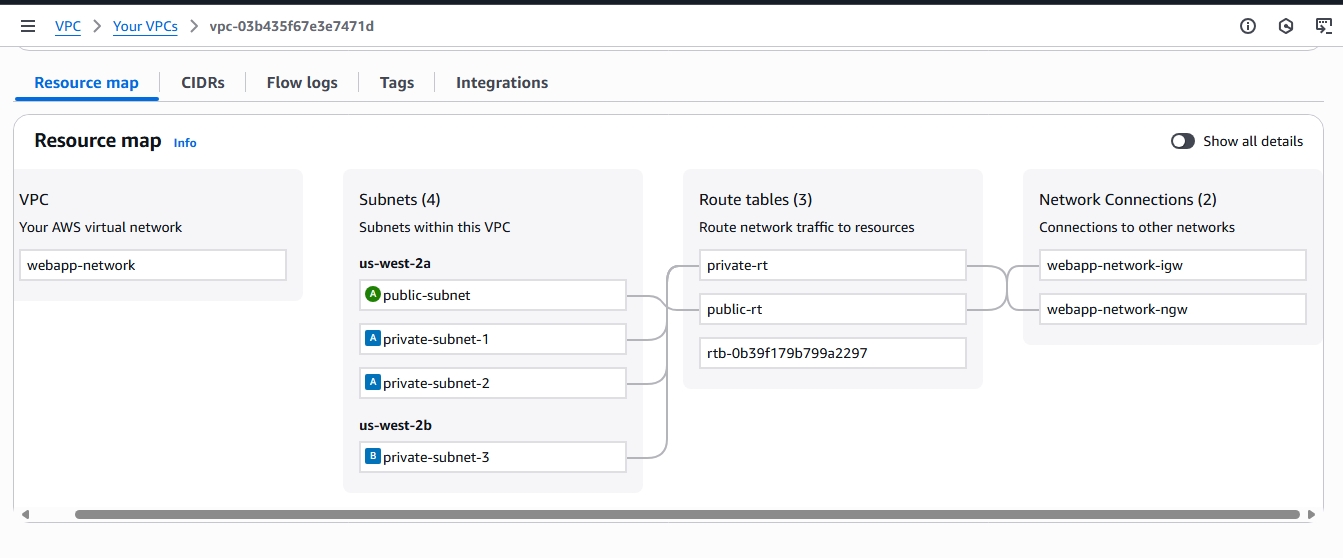This screenshot has height=558, width=1343.
Task: Open the Flow logs tab
Action: 302,83
